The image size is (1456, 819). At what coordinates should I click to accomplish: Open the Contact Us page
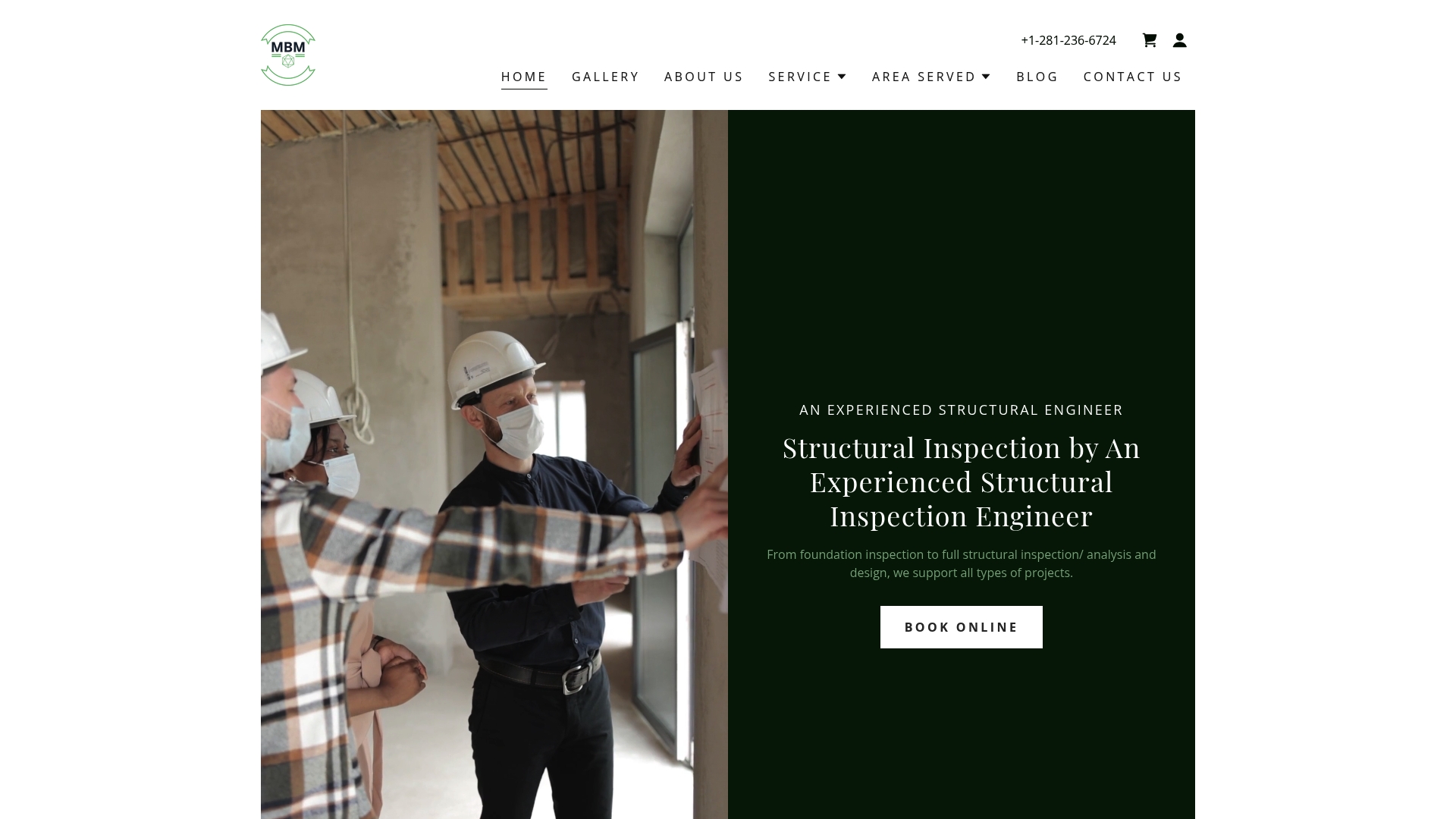[1133, 77]
